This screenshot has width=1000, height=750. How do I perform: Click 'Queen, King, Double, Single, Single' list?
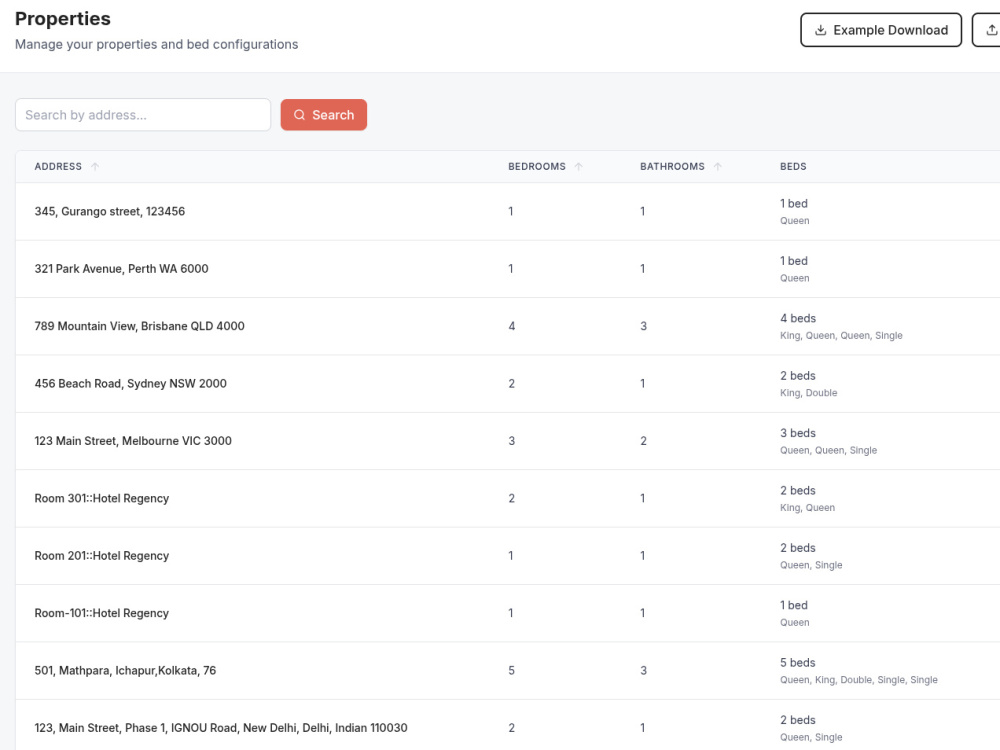(x=858, y=680)
